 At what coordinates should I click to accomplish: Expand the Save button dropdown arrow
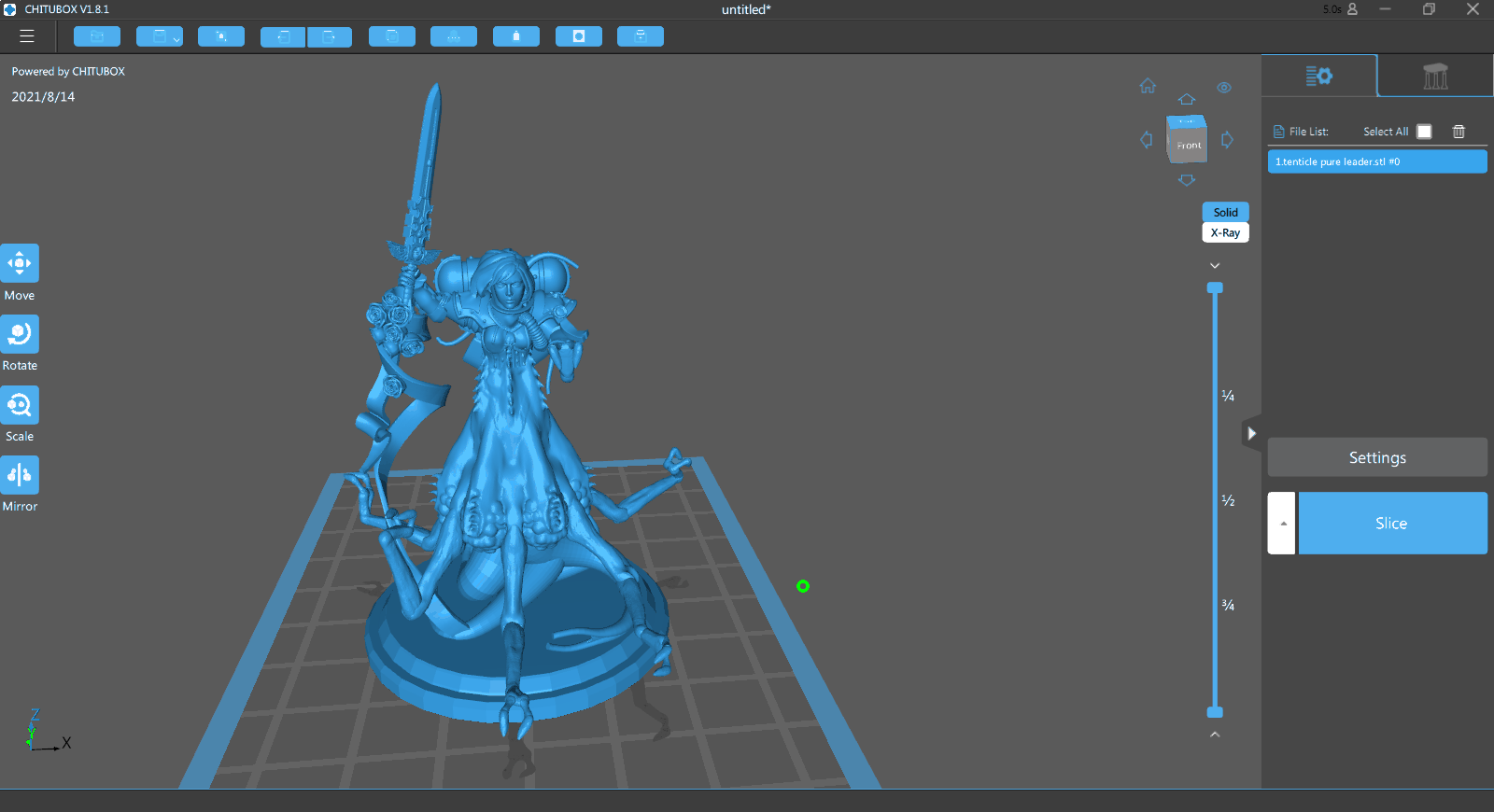[x=176, y=38]
